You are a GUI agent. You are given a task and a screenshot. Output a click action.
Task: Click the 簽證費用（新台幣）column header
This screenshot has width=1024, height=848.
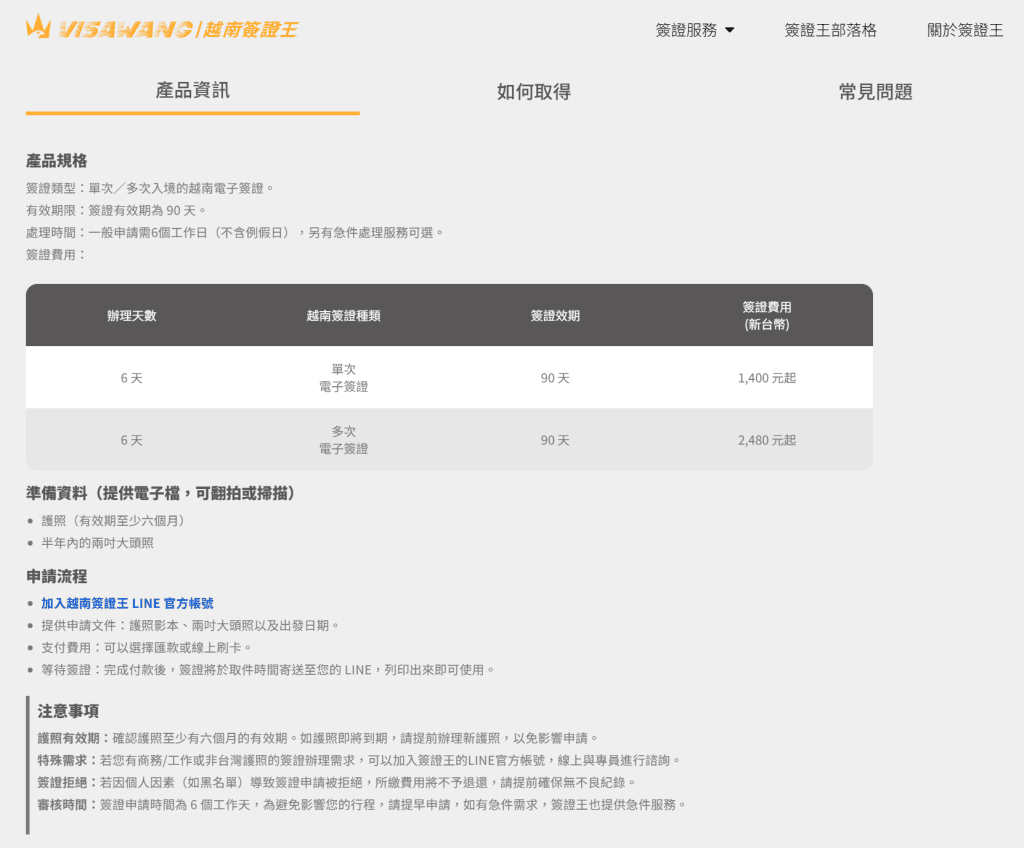point(768,315)
